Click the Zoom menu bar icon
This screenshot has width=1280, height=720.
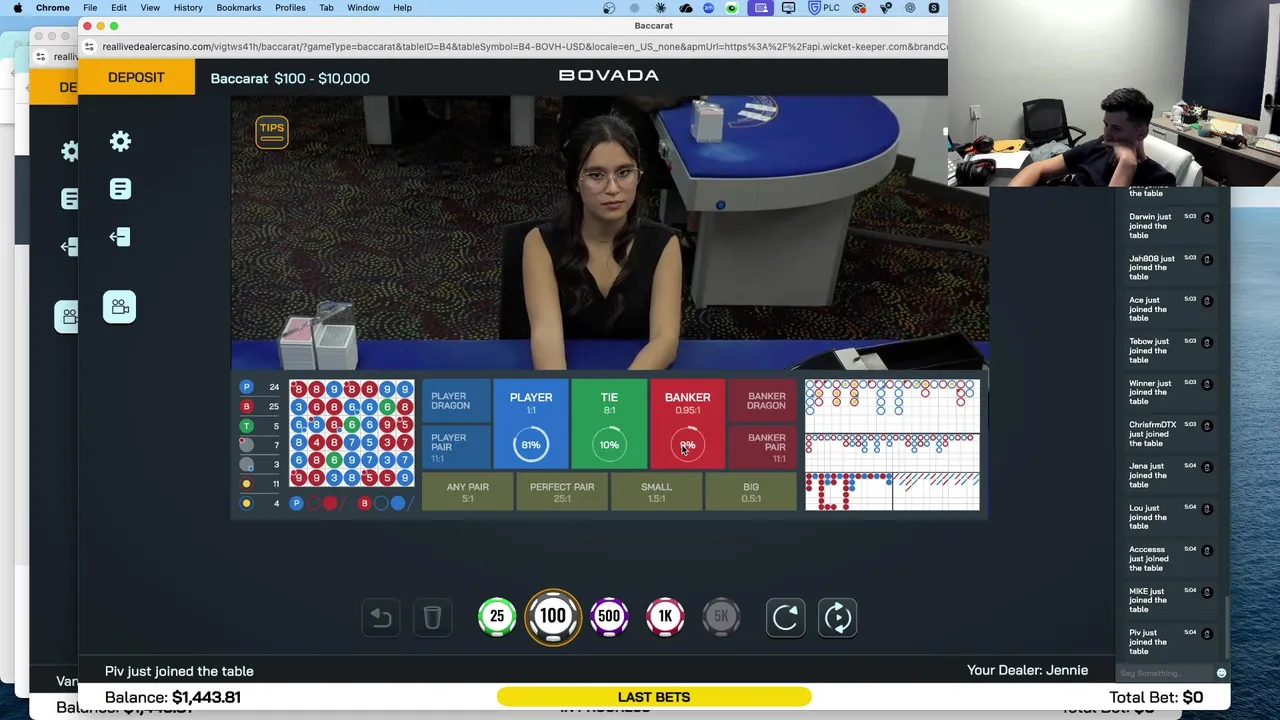709,8
